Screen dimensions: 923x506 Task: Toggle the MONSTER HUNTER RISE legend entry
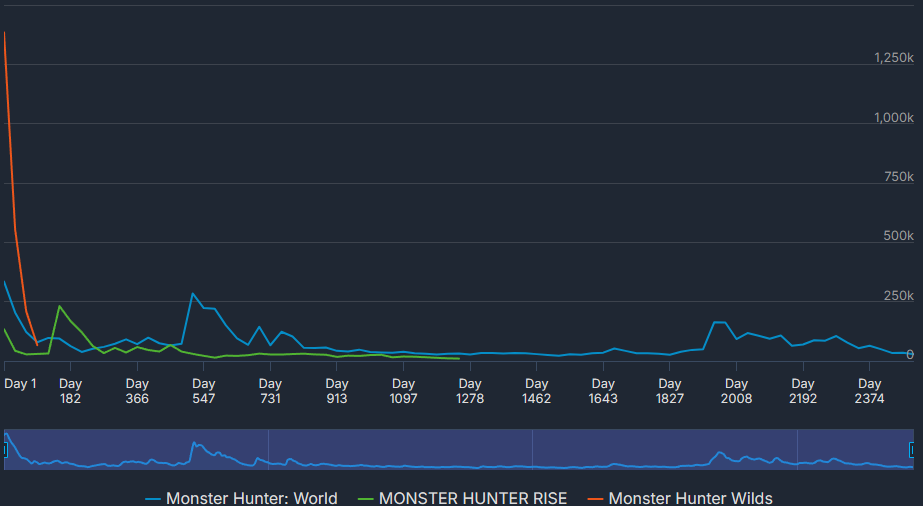click(462, 498)
